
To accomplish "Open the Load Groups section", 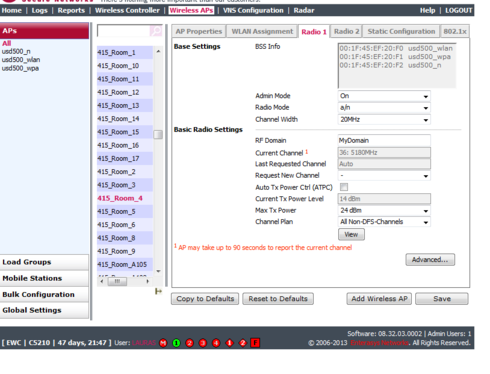I will [44, 262].
